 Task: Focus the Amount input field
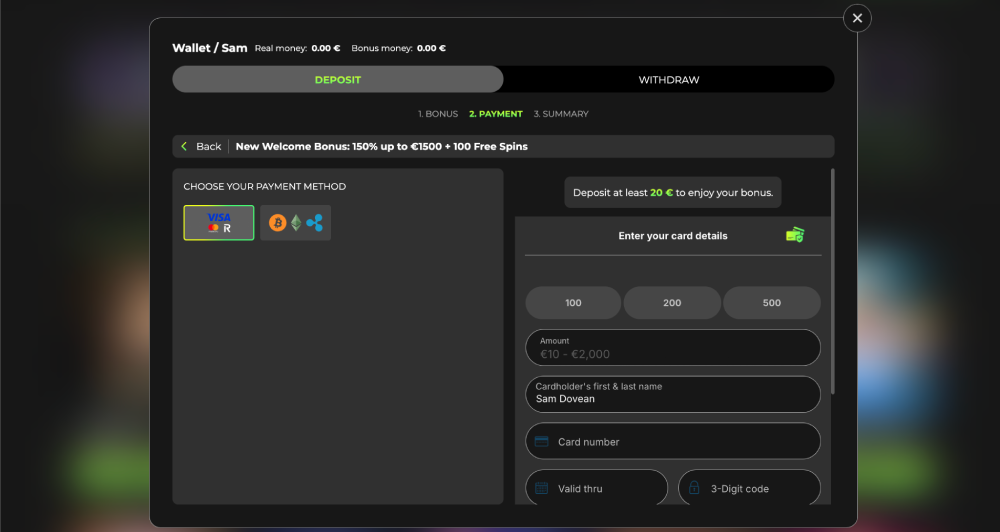673,348
